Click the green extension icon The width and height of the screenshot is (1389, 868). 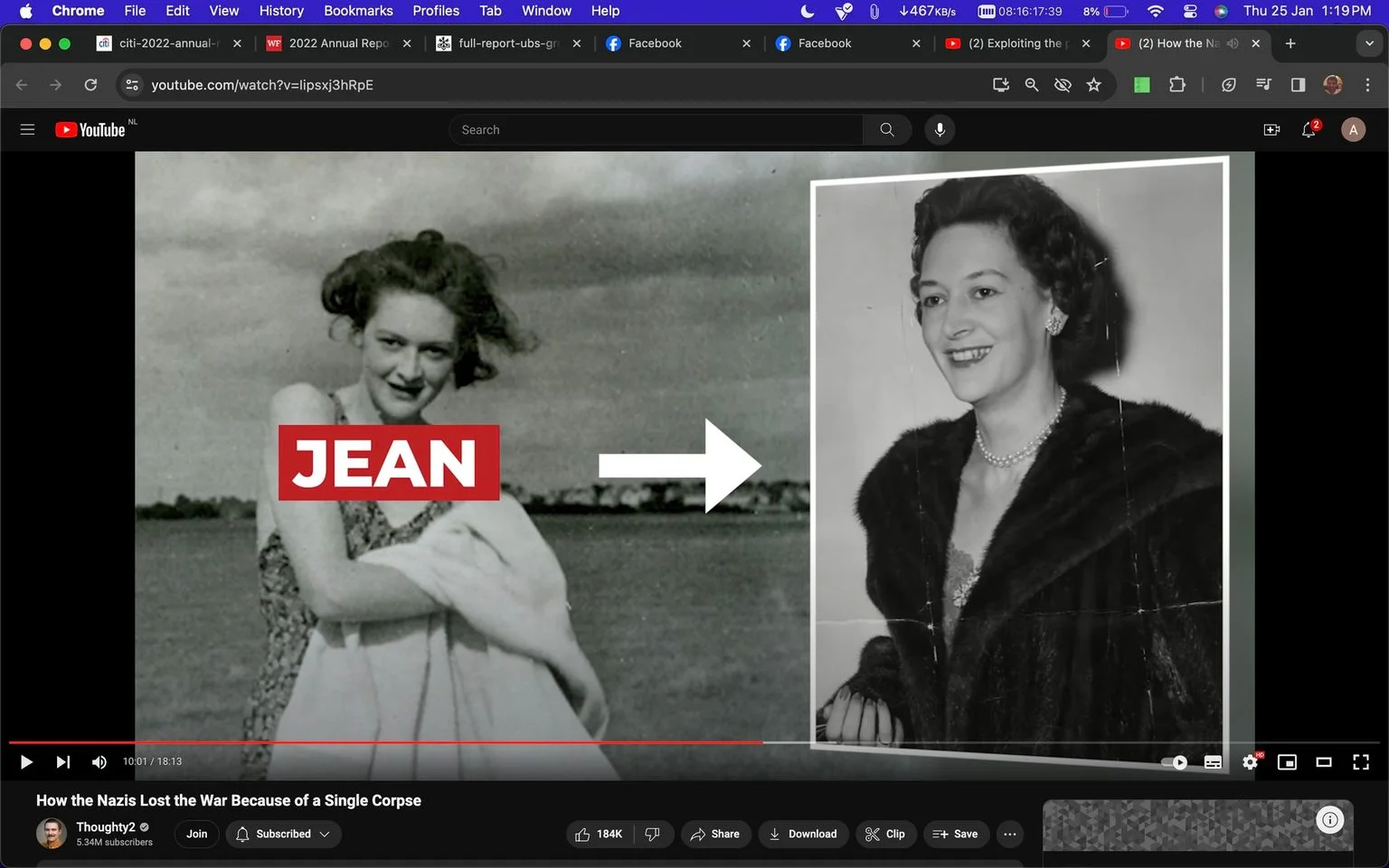click(x=1142, y=85)
